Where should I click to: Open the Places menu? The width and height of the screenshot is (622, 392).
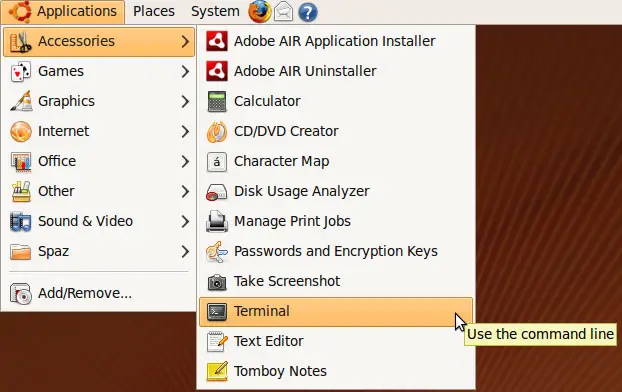click(154, 12)
